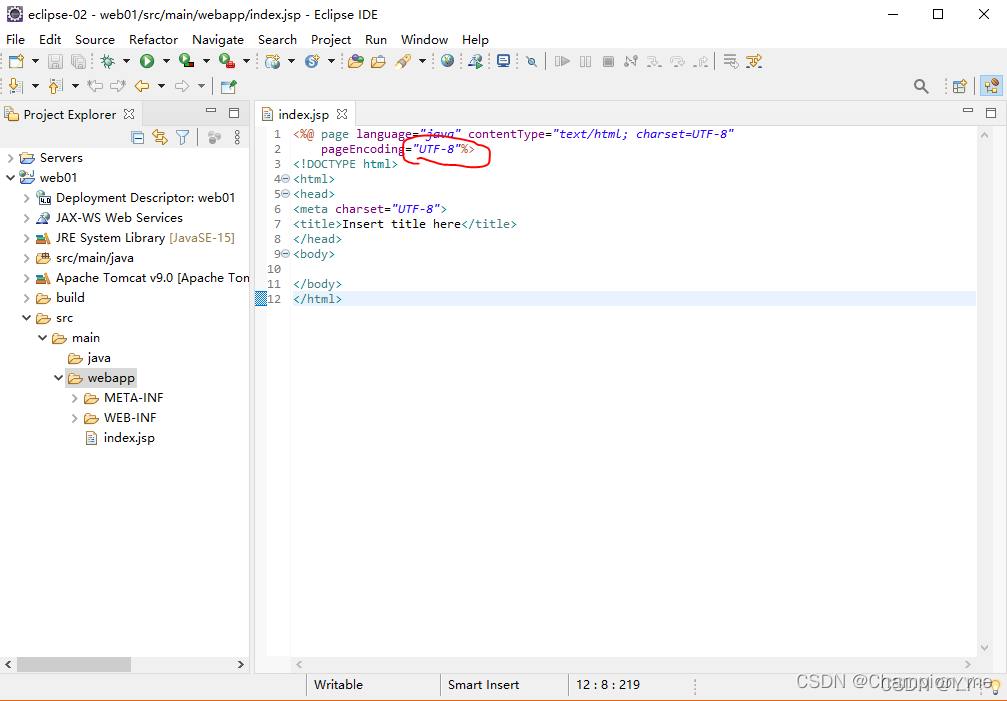Screen dimensions: 1007x701
Task: Click the magnifier search icon at top right
Action: coord(921,86)
